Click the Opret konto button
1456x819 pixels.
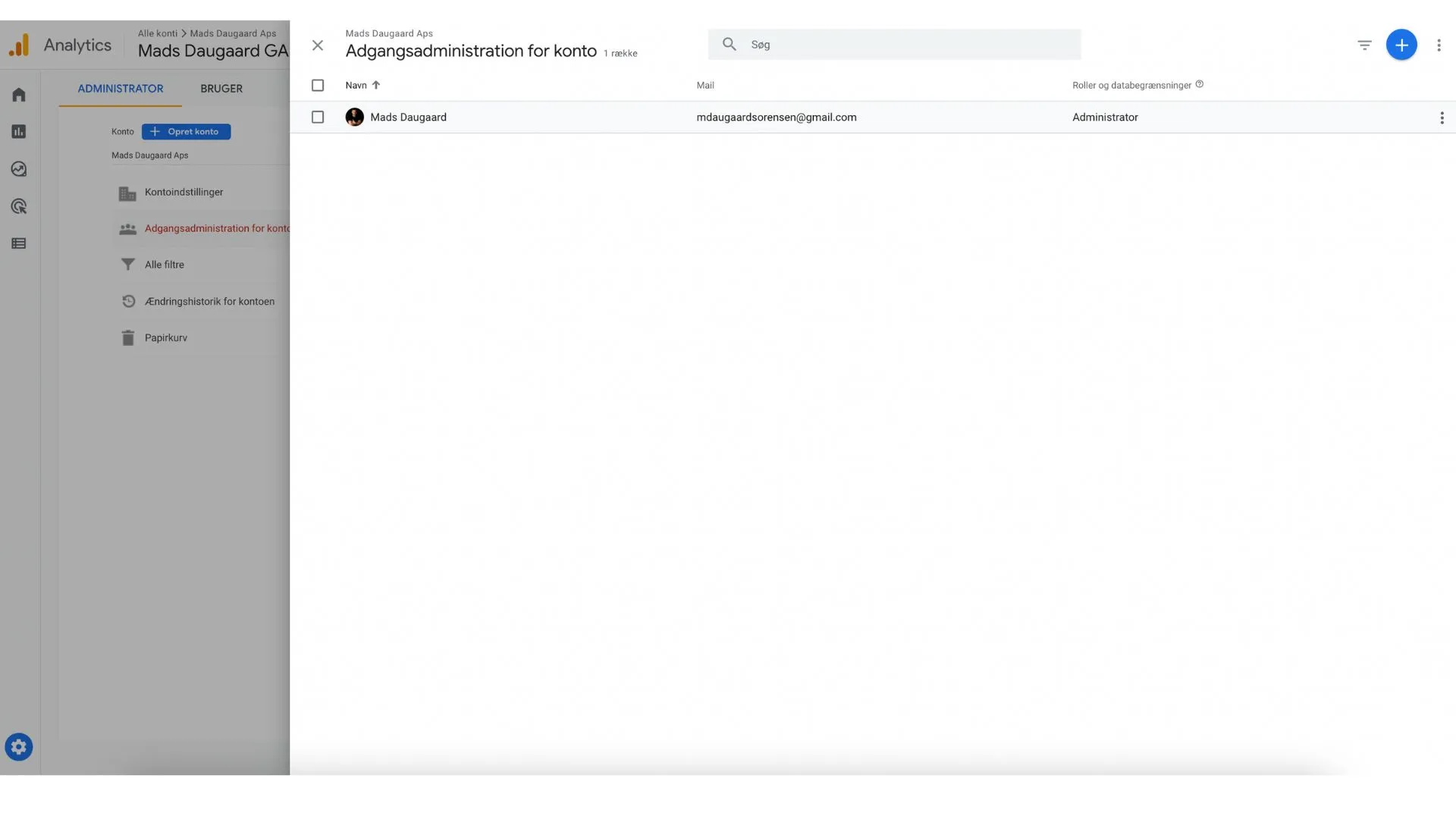click(x=186, y=132)
